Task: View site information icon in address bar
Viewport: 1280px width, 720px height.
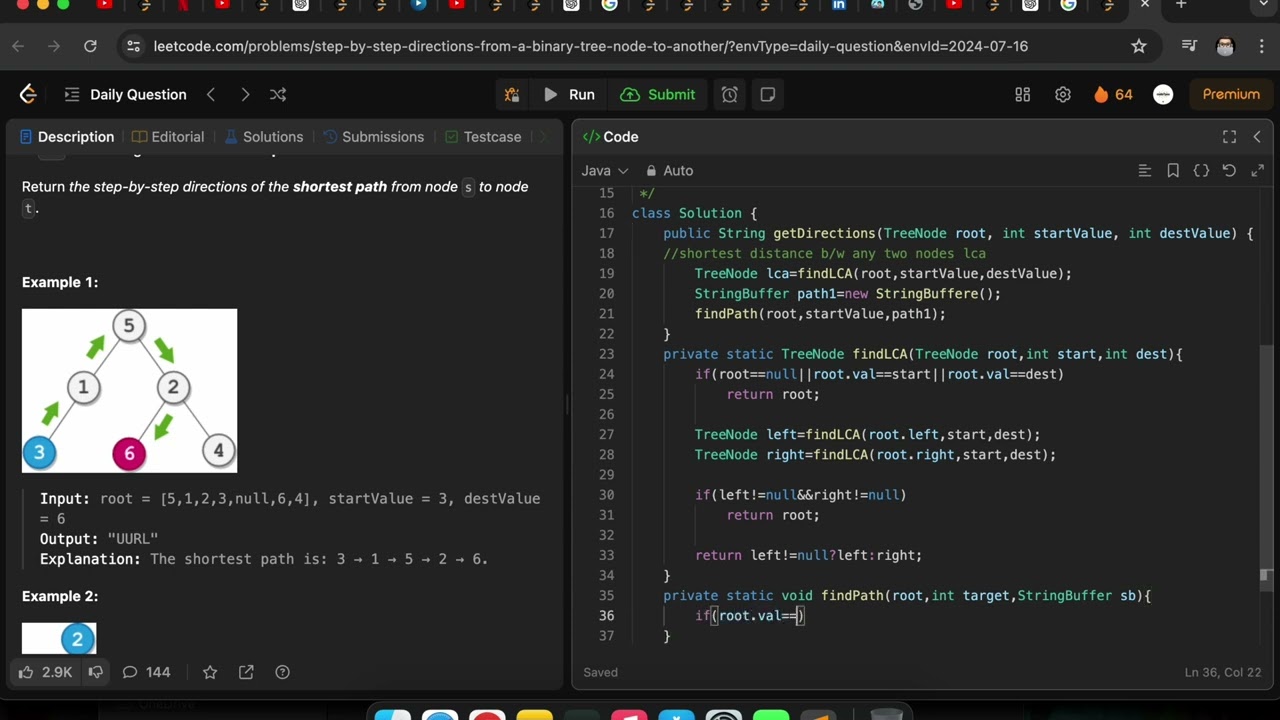Action: pyautogui.click(x=134, y=46)
